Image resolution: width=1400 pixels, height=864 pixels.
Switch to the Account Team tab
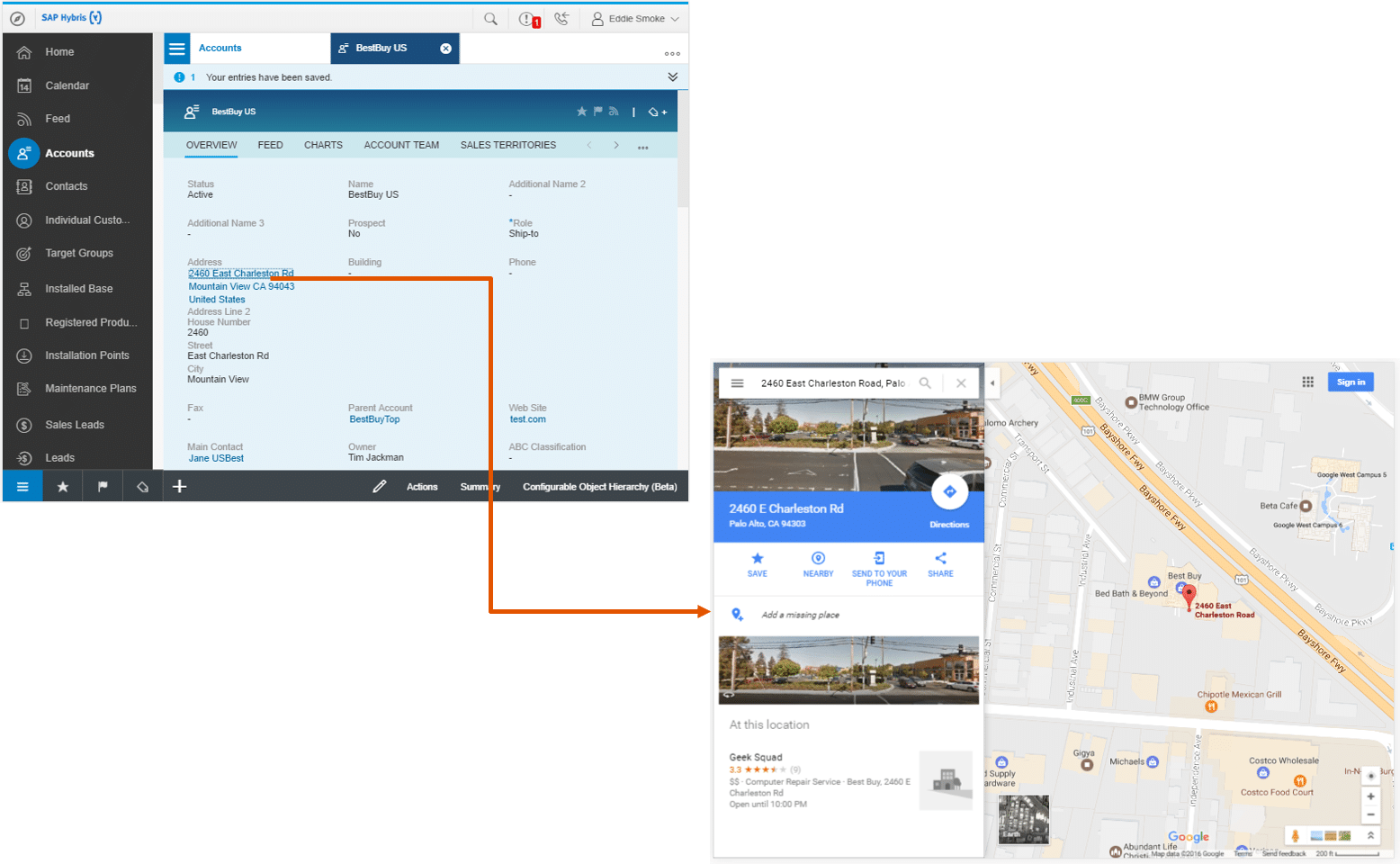(401, 145)
